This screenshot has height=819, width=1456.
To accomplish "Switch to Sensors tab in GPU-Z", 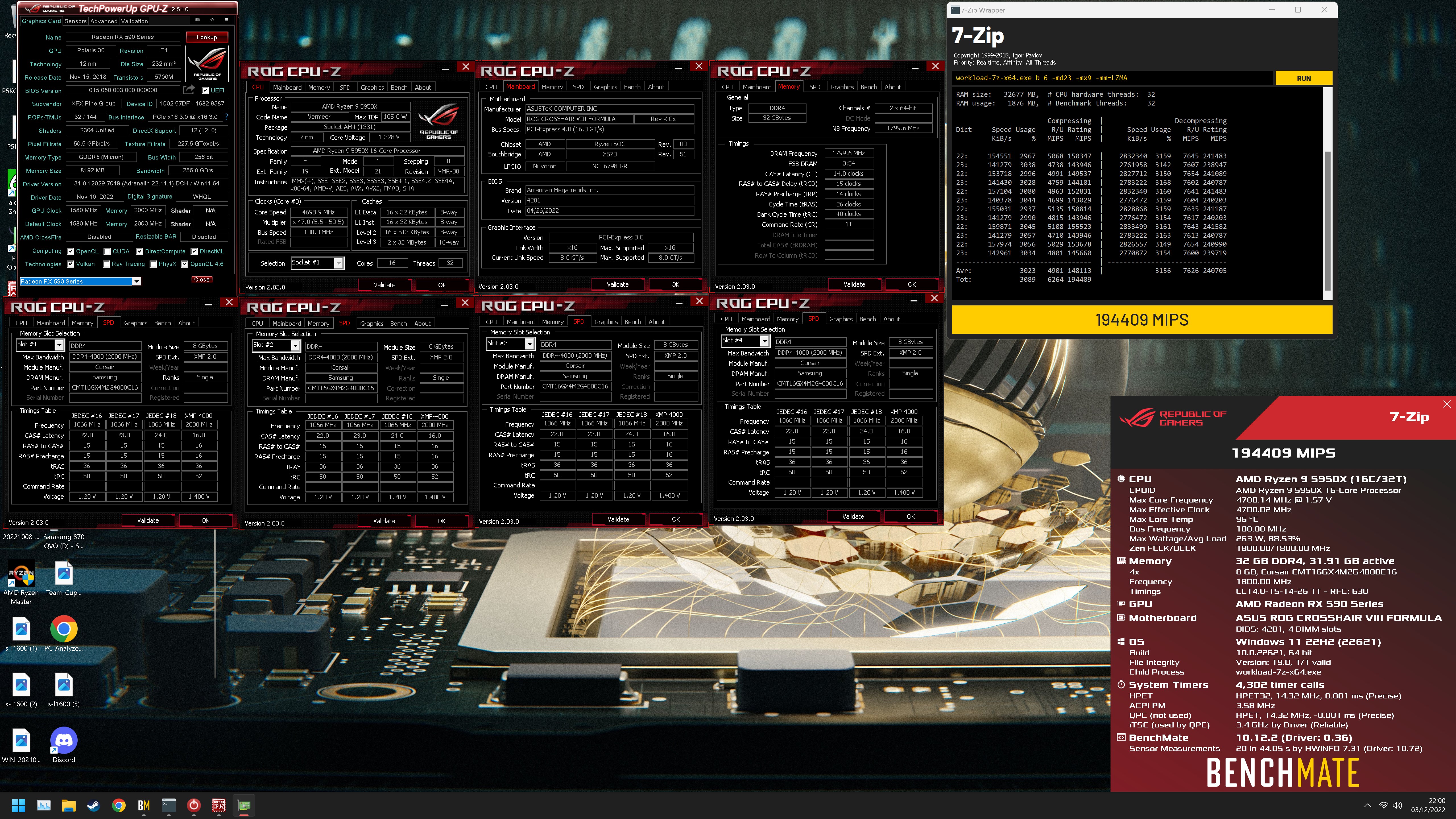I will click(75, 21).
